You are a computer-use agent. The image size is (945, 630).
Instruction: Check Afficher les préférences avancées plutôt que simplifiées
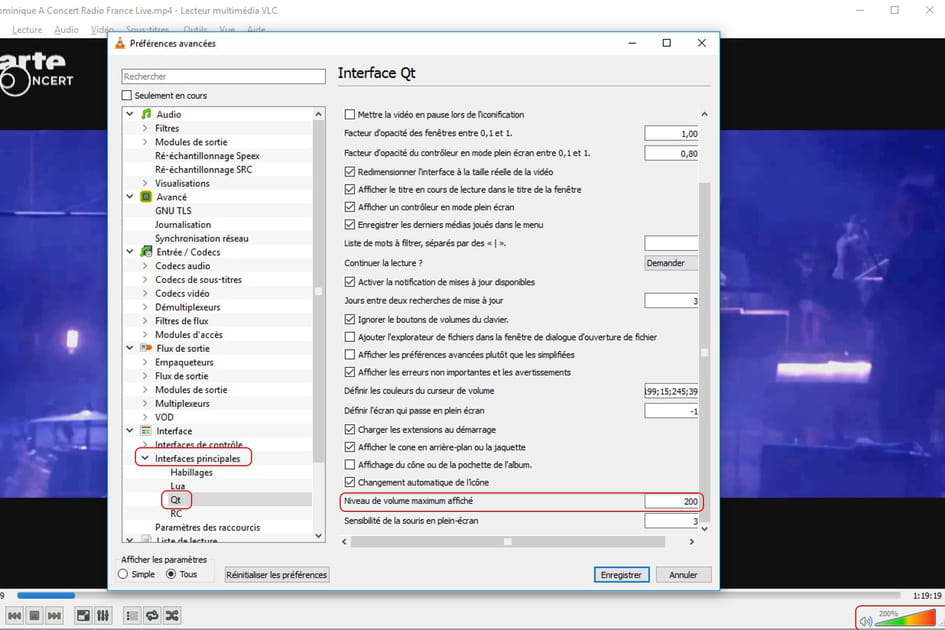(350, 354)
